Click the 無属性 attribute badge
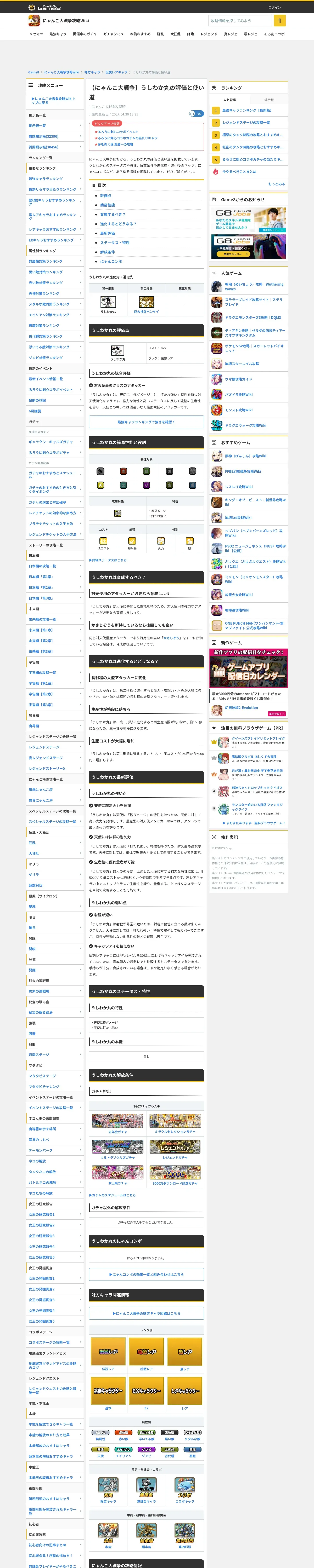 click(x=100, y=1433)
